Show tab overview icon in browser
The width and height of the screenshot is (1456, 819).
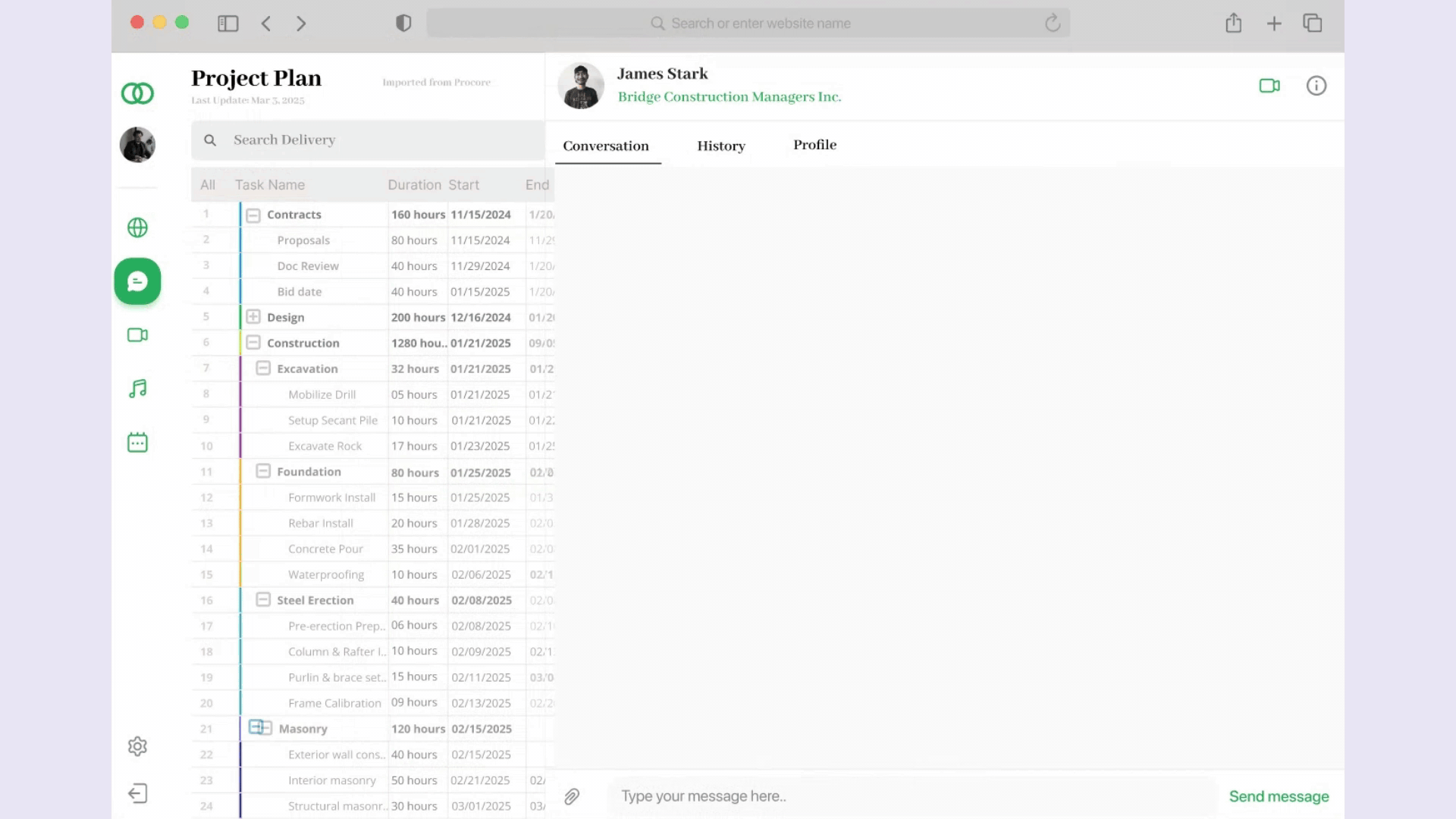coord(1313,24)
